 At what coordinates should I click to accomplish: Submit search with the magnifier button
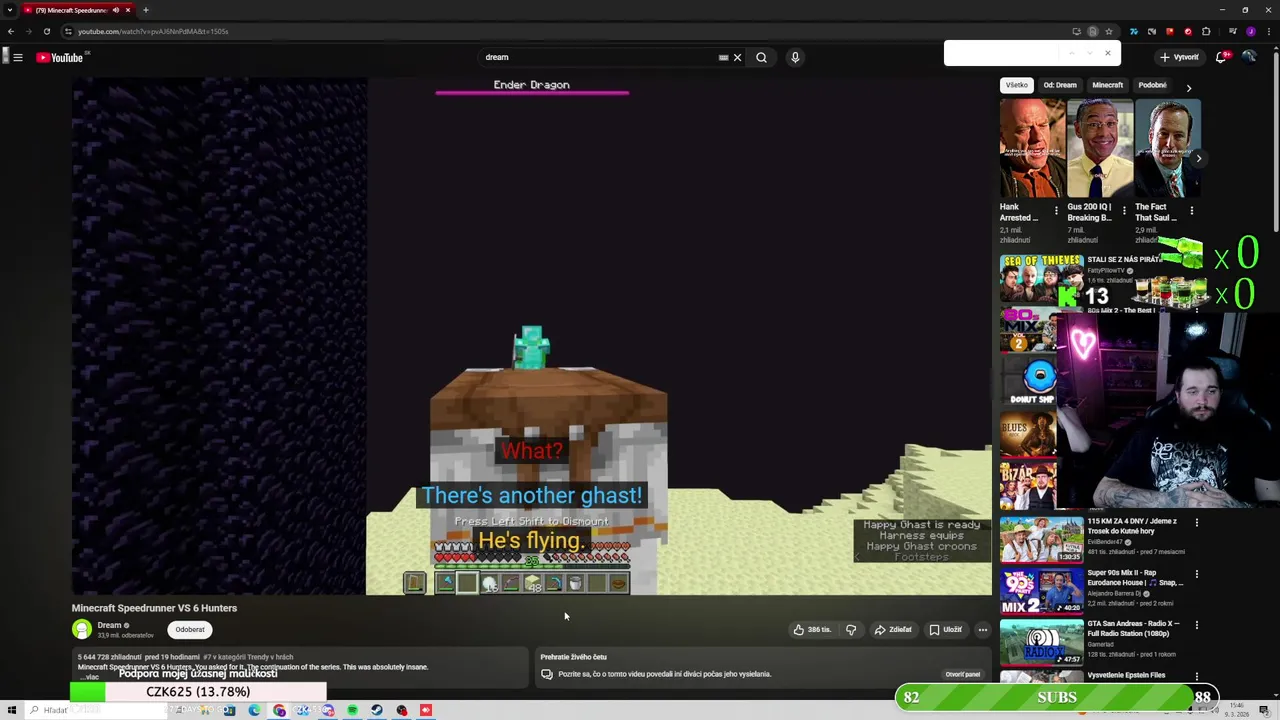(x=762, y=57)
